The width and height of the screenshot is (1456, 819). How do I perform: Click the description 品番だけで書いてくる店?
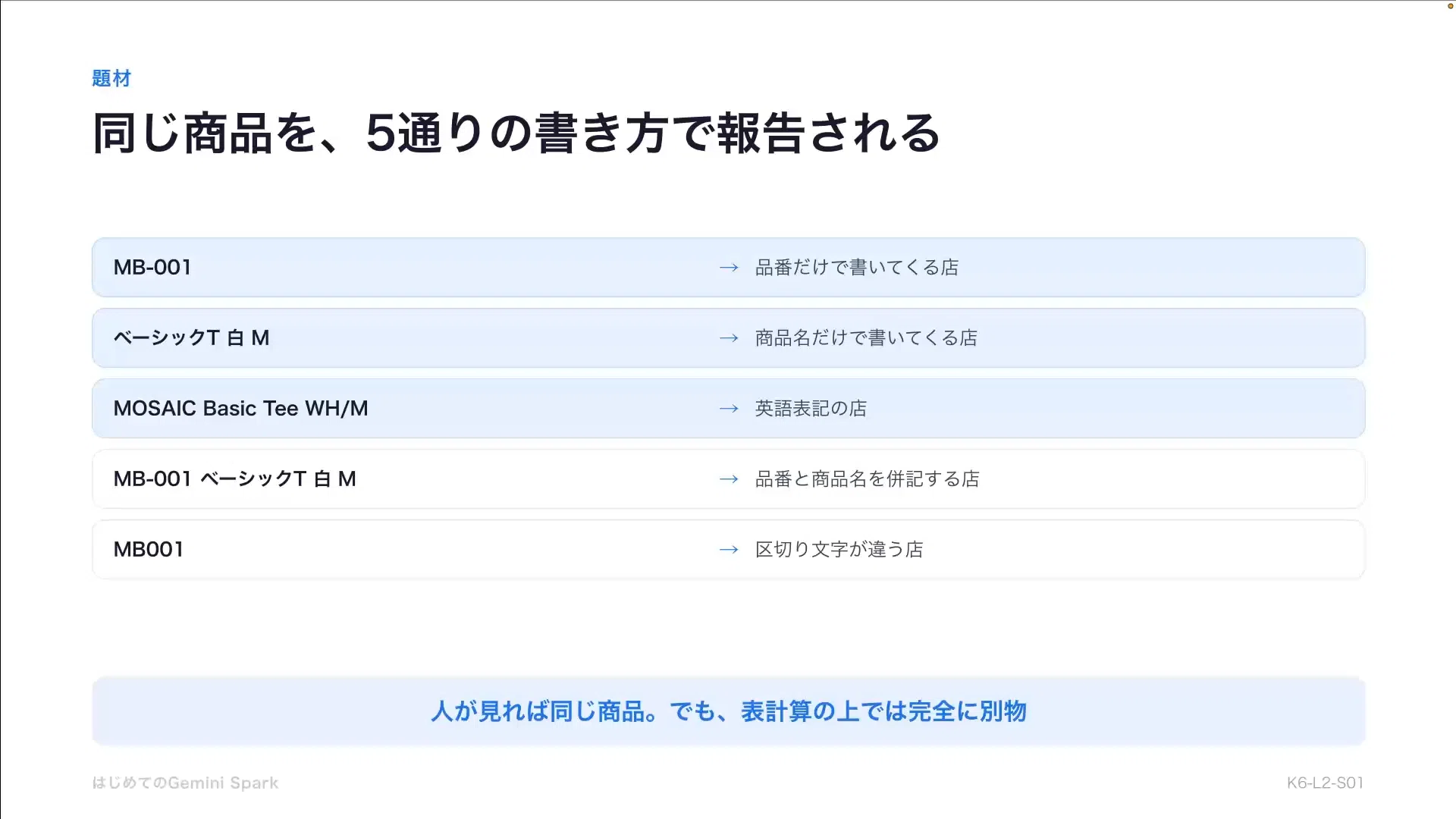coord(857,268)
